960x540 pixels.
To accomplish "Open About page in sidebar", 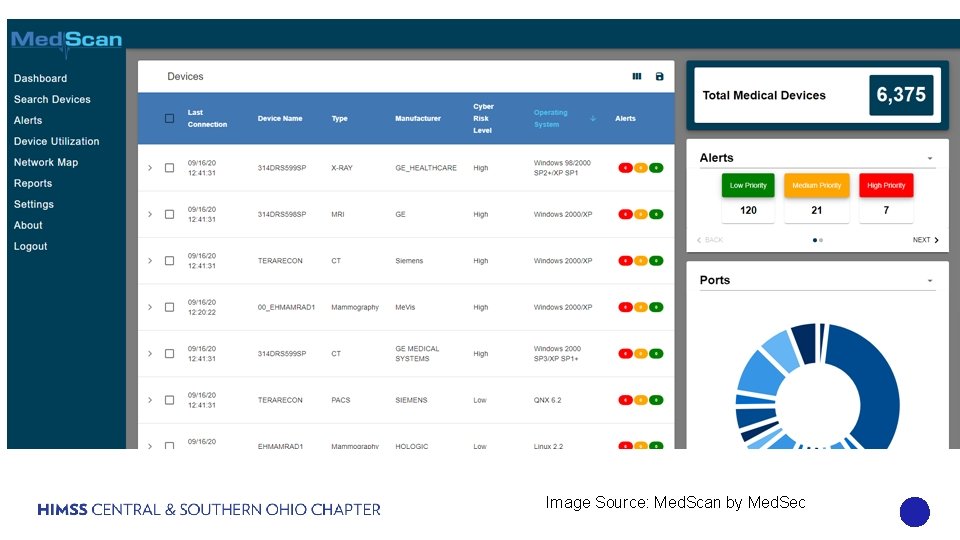I will (28, 225).
